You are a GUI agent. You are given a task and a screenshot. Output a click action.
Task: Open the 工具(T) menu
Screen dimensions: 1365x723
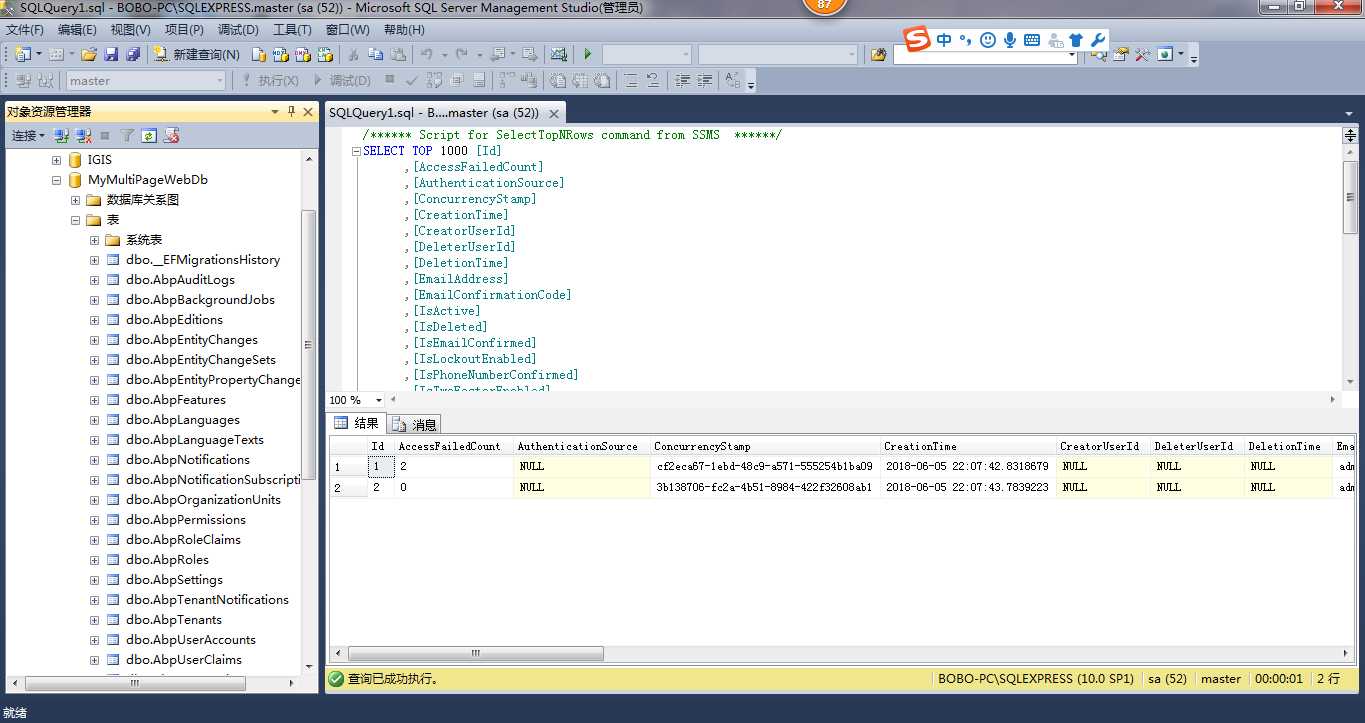tap(292, 29)
